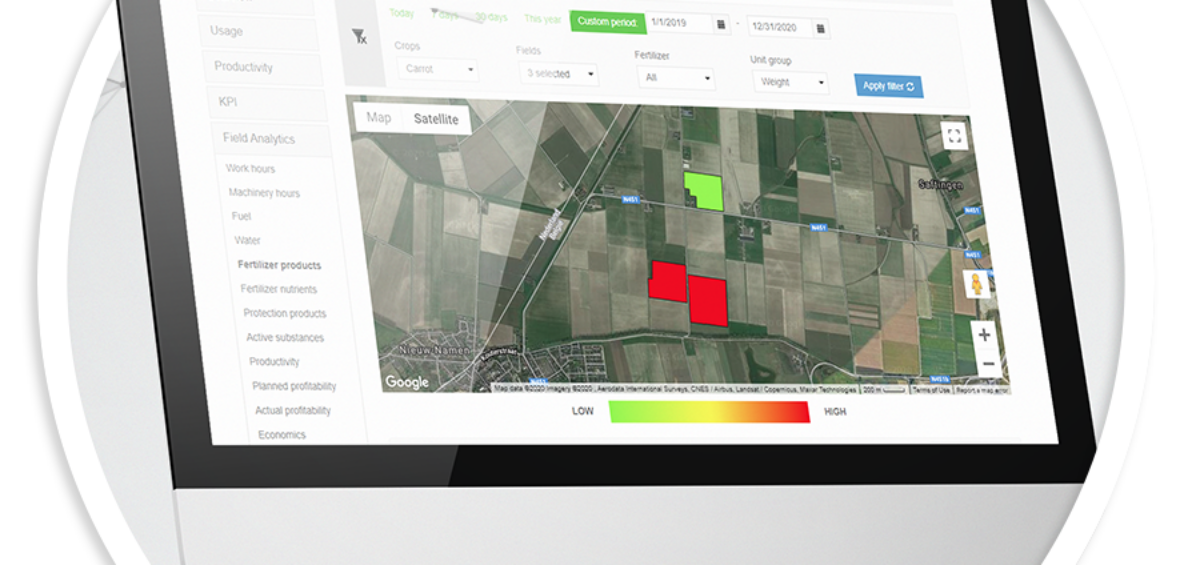This screenshot has width=1200, height=565.
Task: Select Protection products in the sidebar
Action: [x=285, y=314]
